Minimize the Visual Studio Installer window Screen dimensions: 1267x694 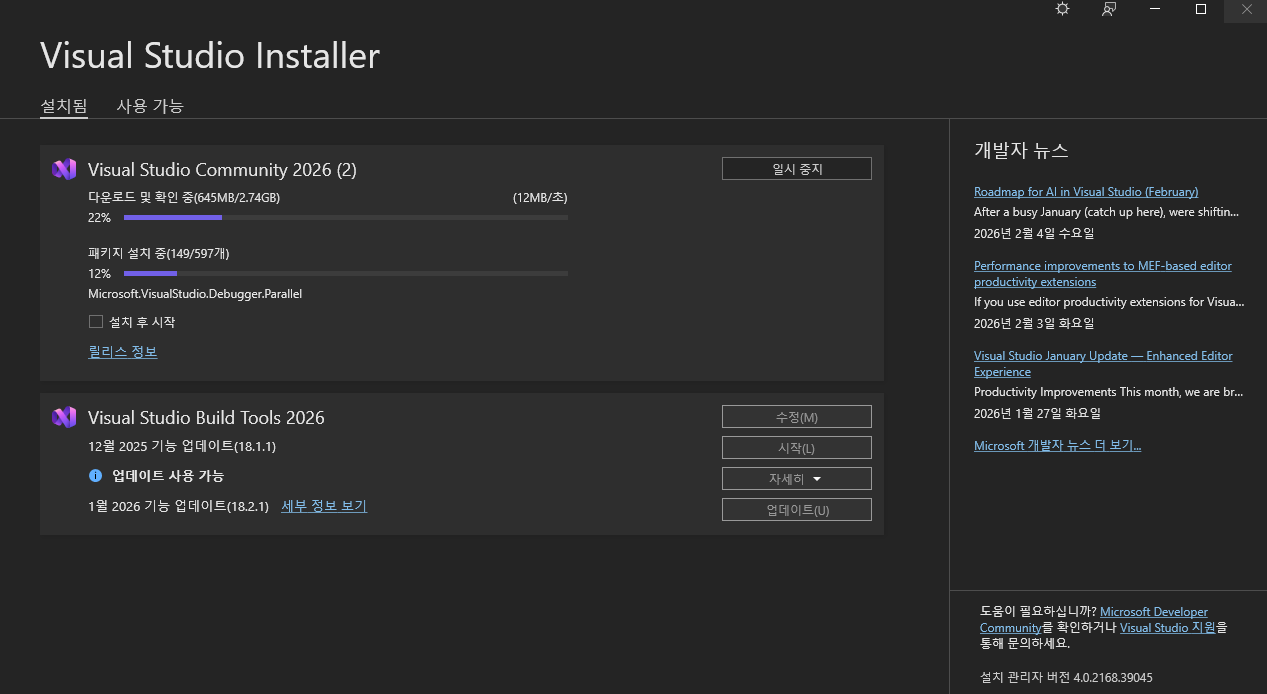pyautogui.click(x=1155, y=9)
